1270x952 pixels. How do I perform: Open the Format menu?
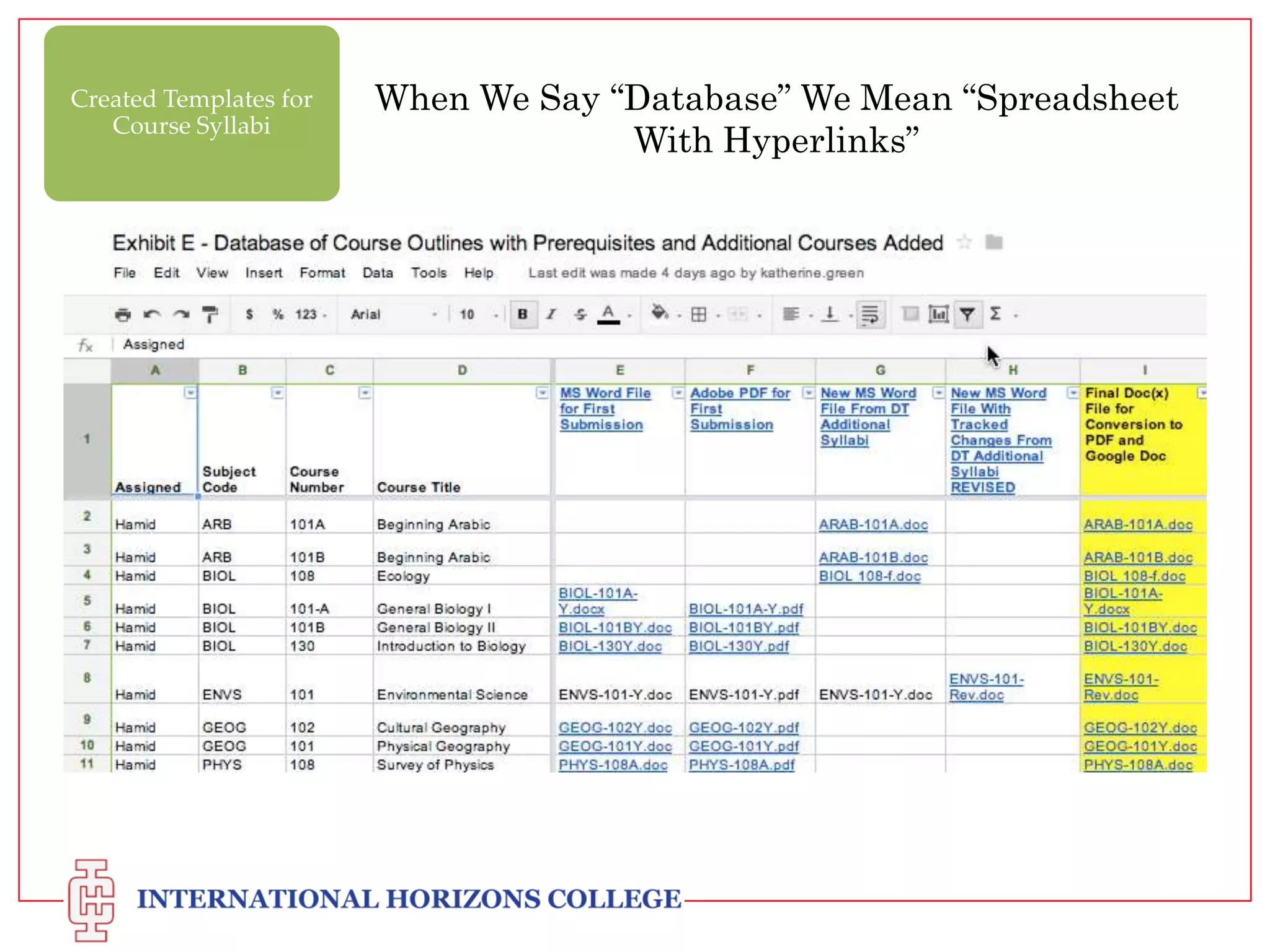click(x=322, y=273)
